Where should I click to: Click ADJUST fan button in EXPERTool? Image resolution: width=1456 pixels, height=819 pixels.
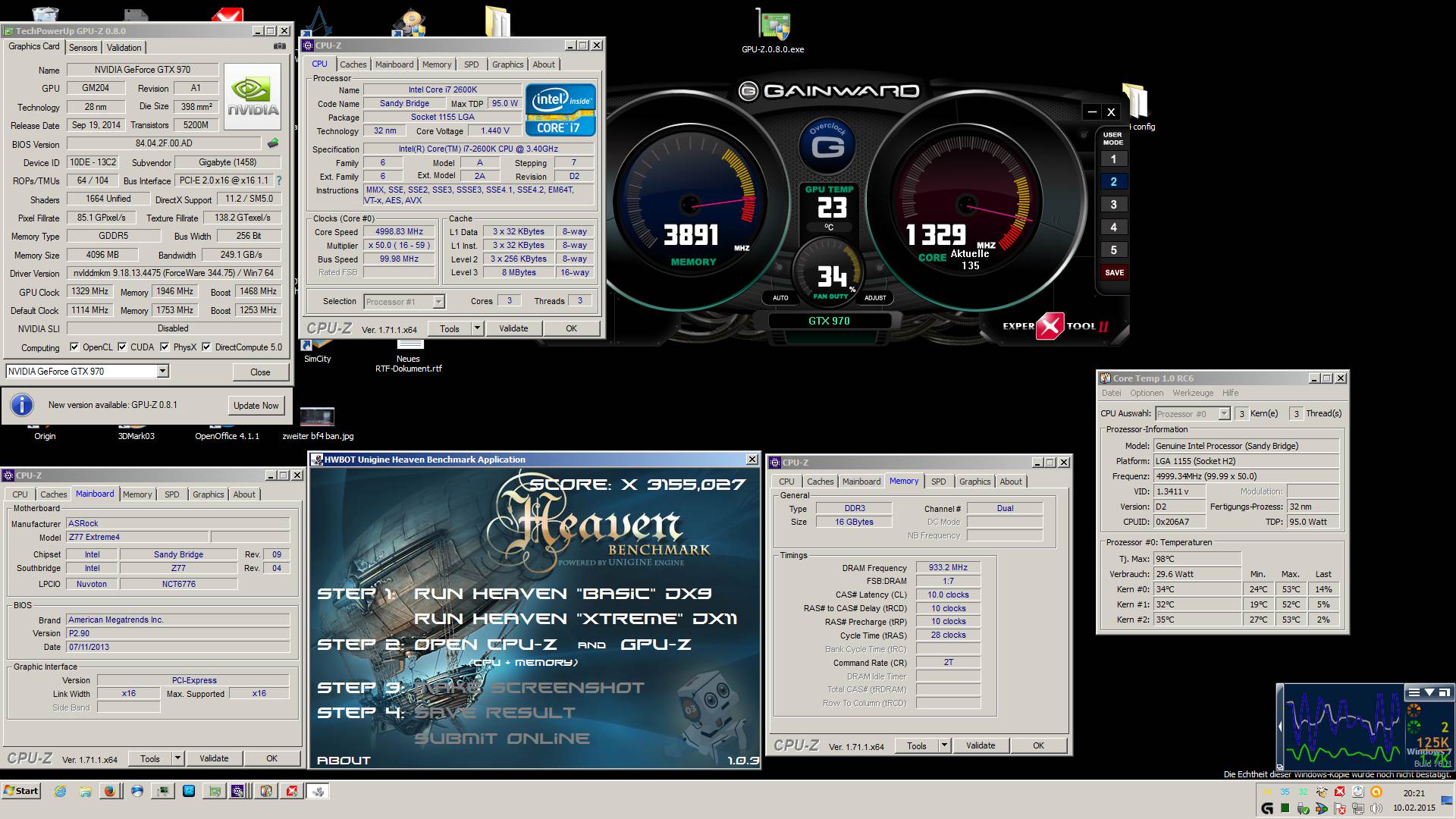[875, 298]
